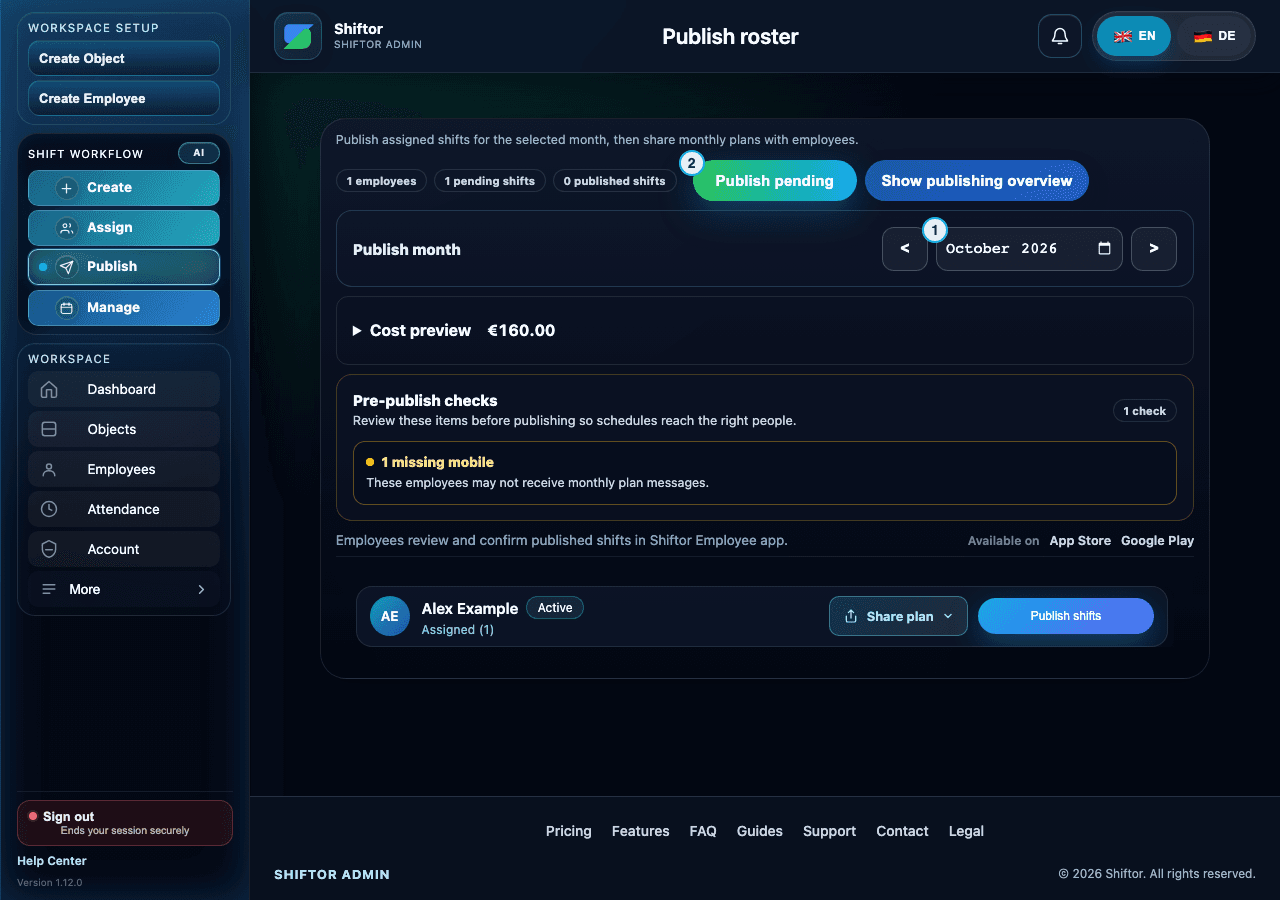Click the 1 missing mobile warning
Viewport: 1280px width, 900px height.
pyautogui.click(x=765, y=473)
